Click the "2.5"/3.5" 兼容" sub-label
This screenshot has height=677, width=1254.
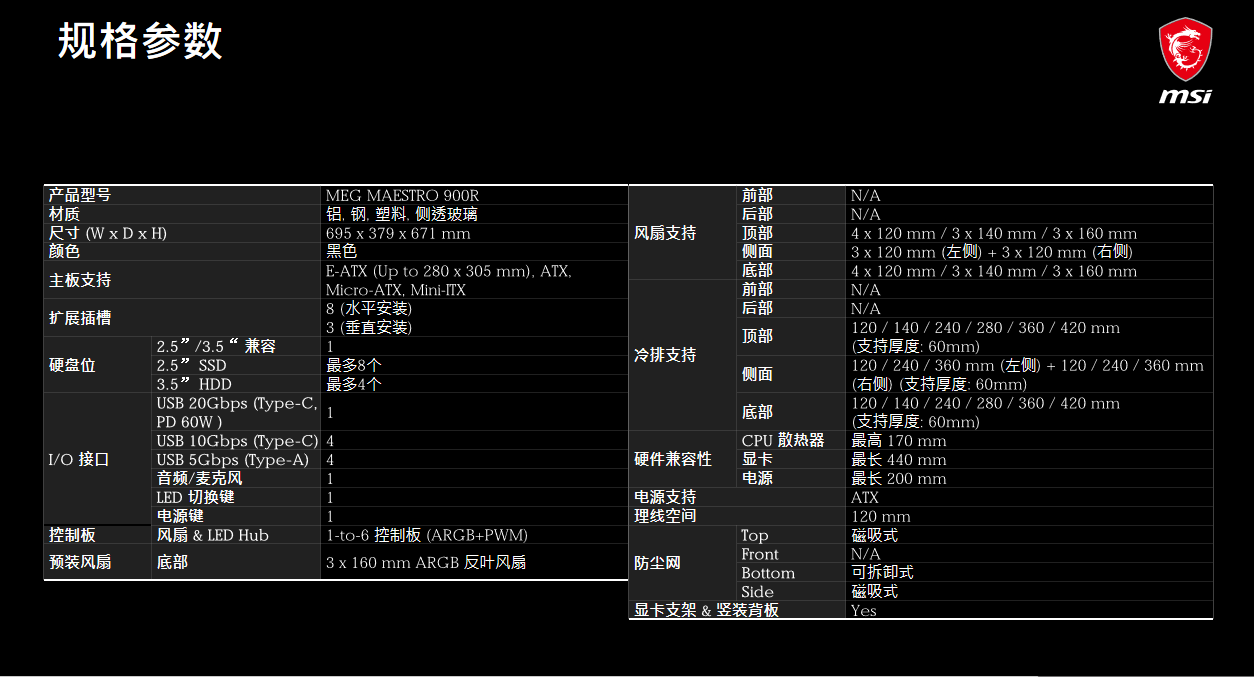coord(216,346)
